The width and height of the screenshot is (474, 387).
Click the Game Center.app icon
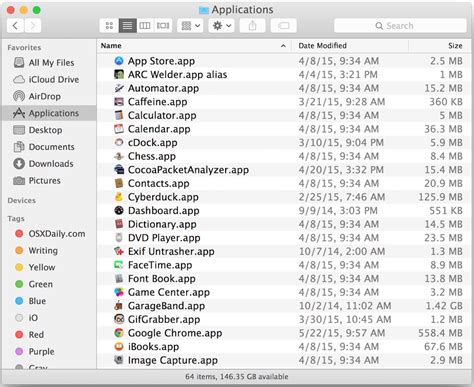pos(119,292)
